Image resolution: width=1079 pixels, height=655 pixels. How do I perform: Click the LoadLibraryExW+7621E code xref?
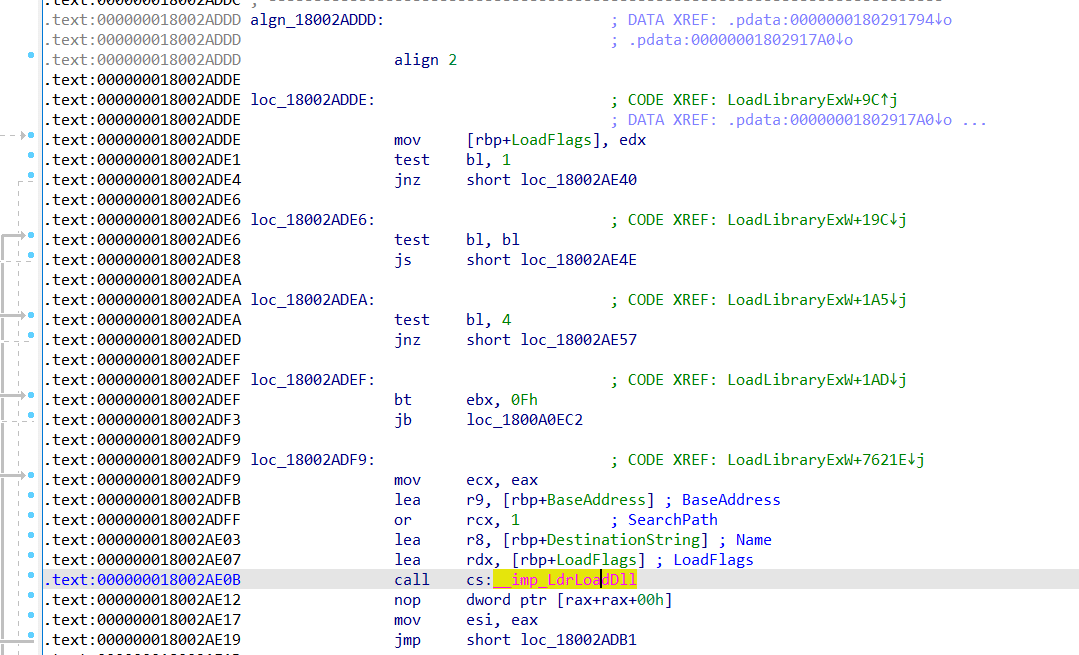pos(826,459)
